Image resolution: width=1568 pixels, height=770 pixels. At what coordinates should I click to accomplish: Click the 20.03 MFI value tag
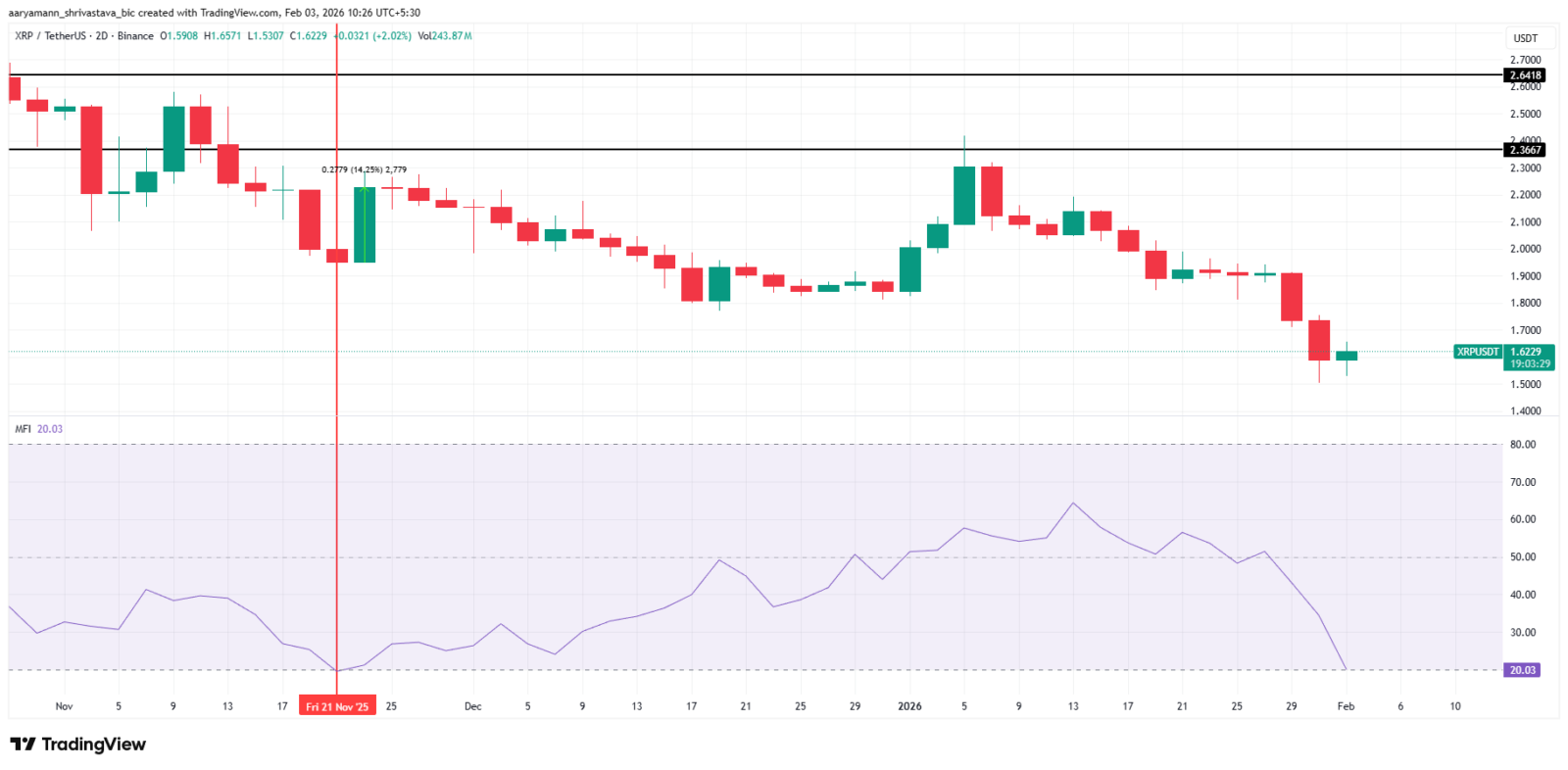[x=1522, y=670]
